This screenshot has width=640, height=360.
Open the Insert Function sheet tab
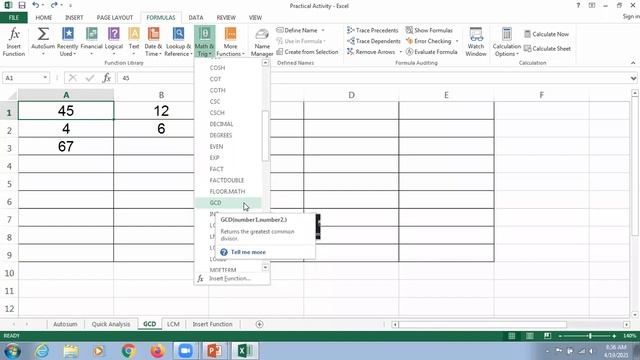tap(212, 324)
